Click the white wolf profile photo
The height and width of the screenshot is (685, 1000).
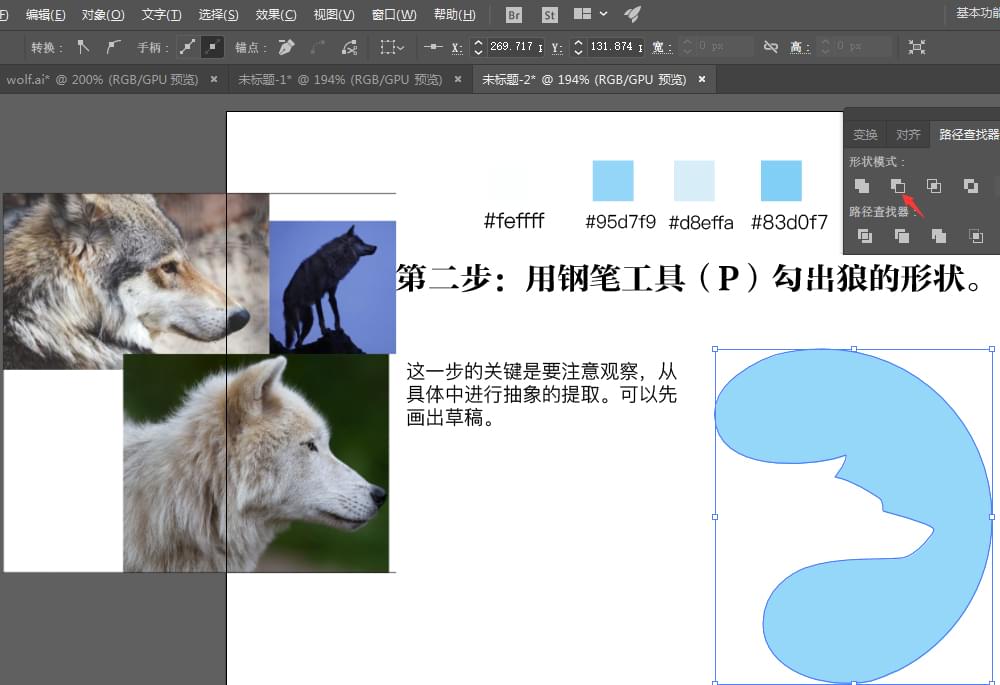point(256,463)
